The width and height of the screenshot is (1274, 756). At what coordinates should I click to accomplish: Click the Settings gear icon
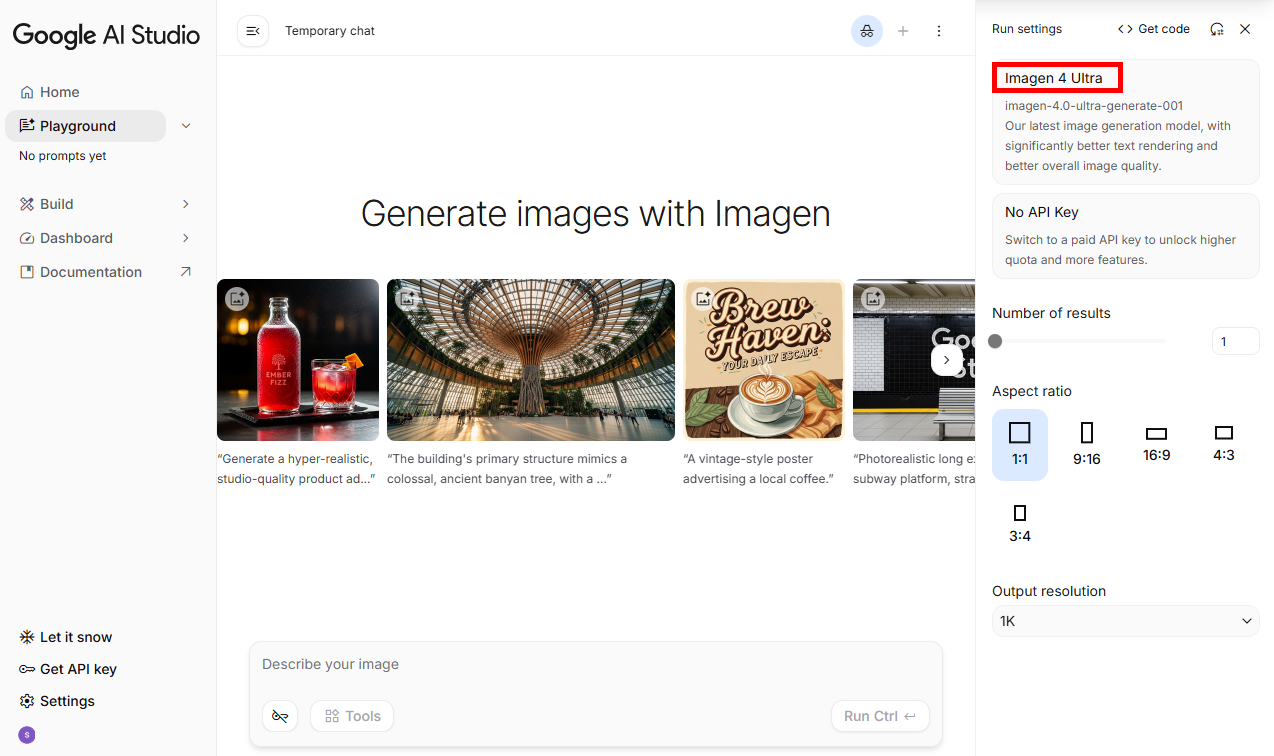[27, 701]
